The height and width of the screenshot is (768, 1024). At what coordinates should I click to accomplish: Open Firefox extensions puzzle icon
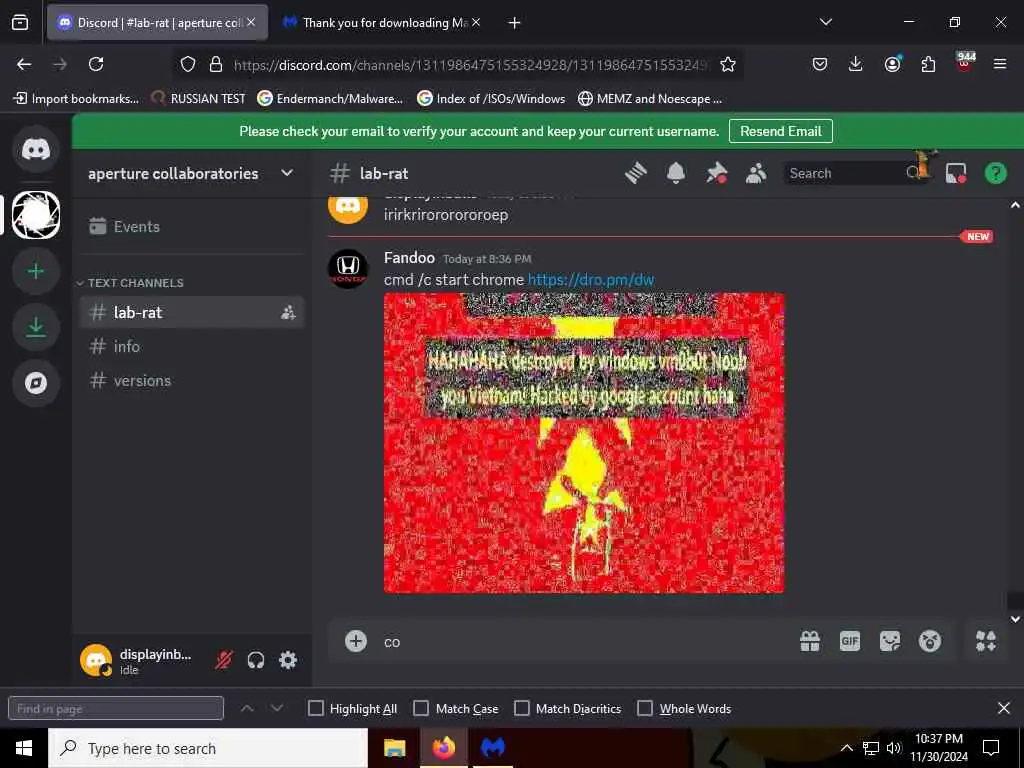[928, 64]
